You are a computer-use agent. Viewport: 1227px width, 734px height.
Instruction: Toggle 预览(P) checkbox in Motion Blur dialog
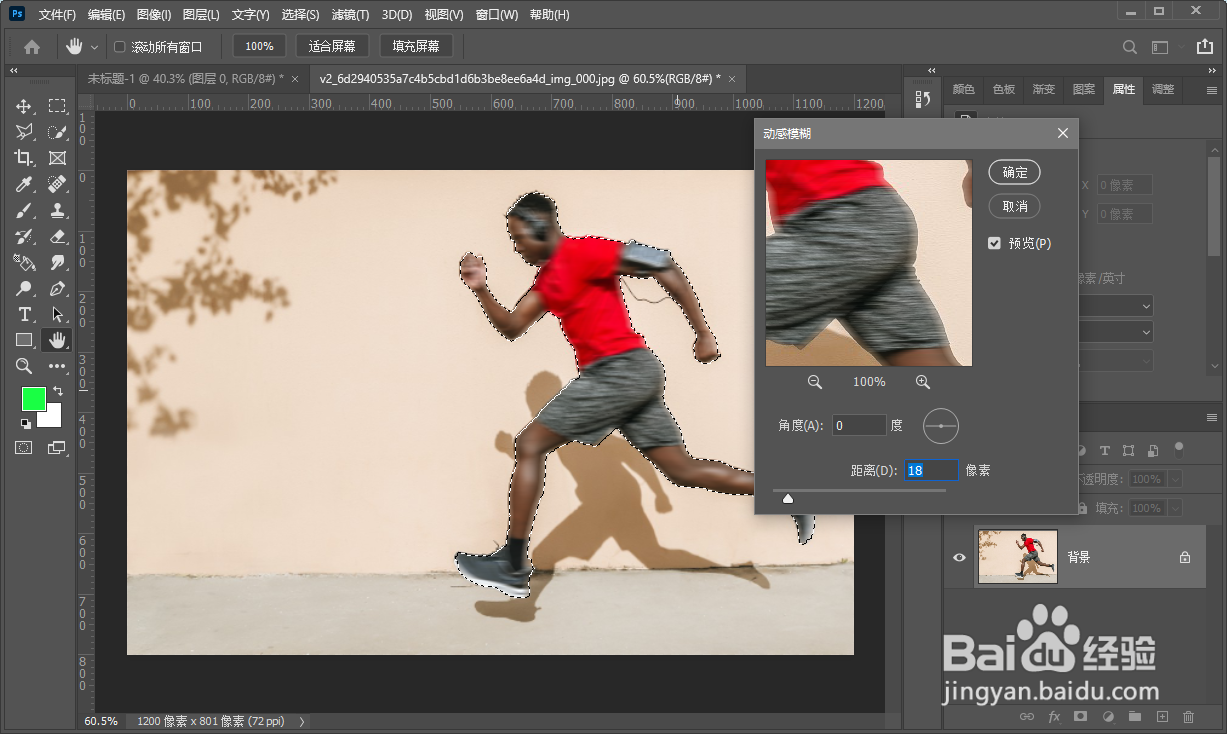tap(994, 243)
